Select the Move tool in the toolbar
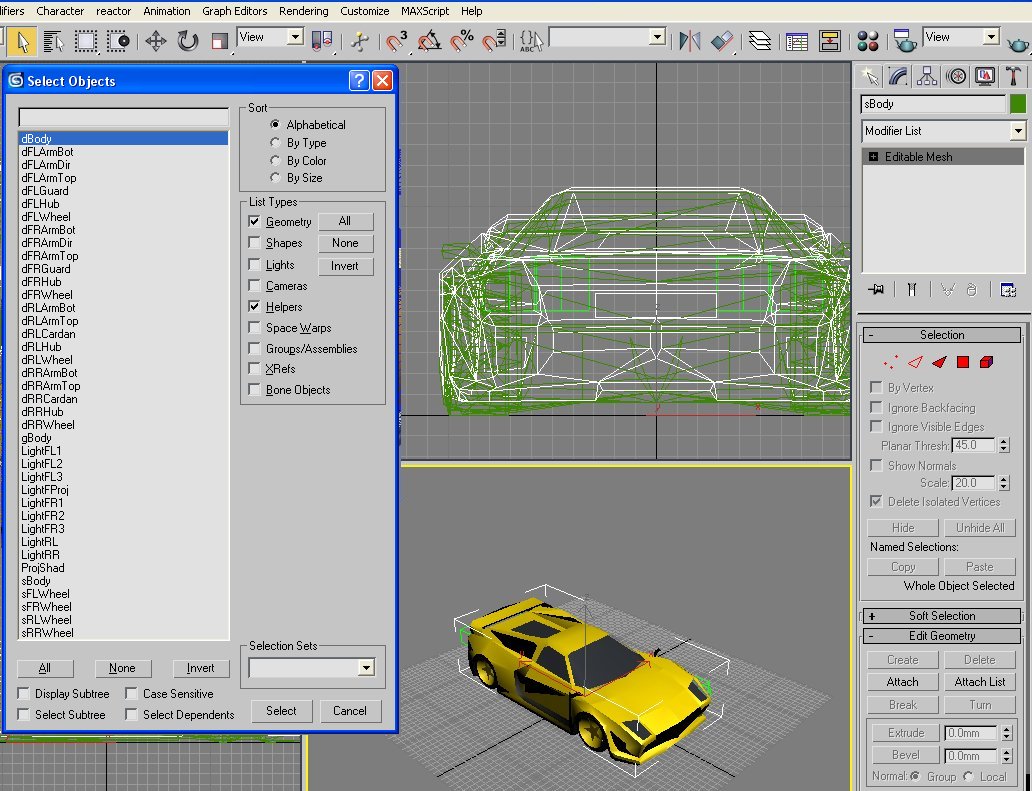The height and width of the screenshot is (791, 1032). (155, 41)
